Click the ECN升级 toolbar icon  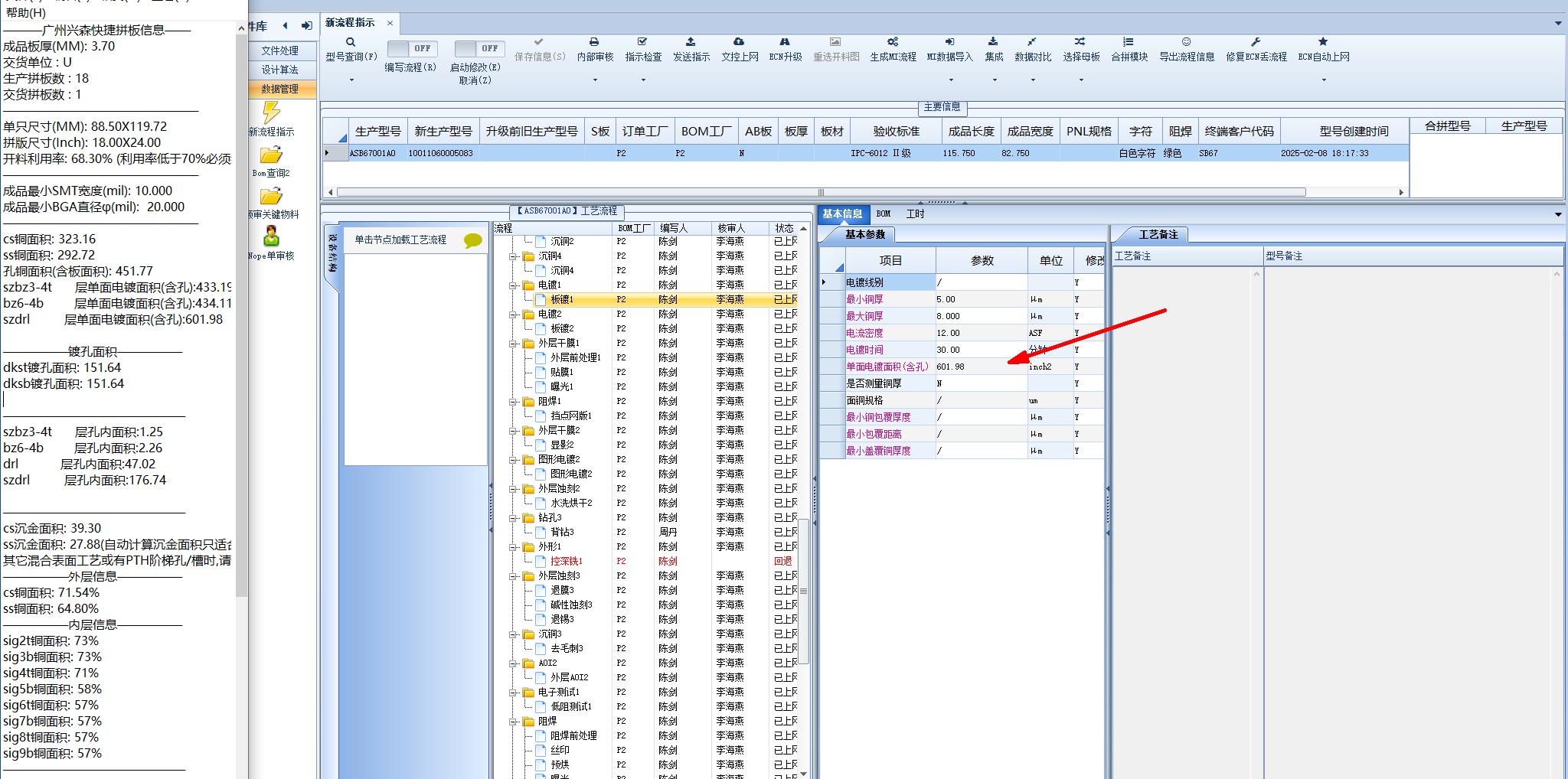click(x=785, y=42)
